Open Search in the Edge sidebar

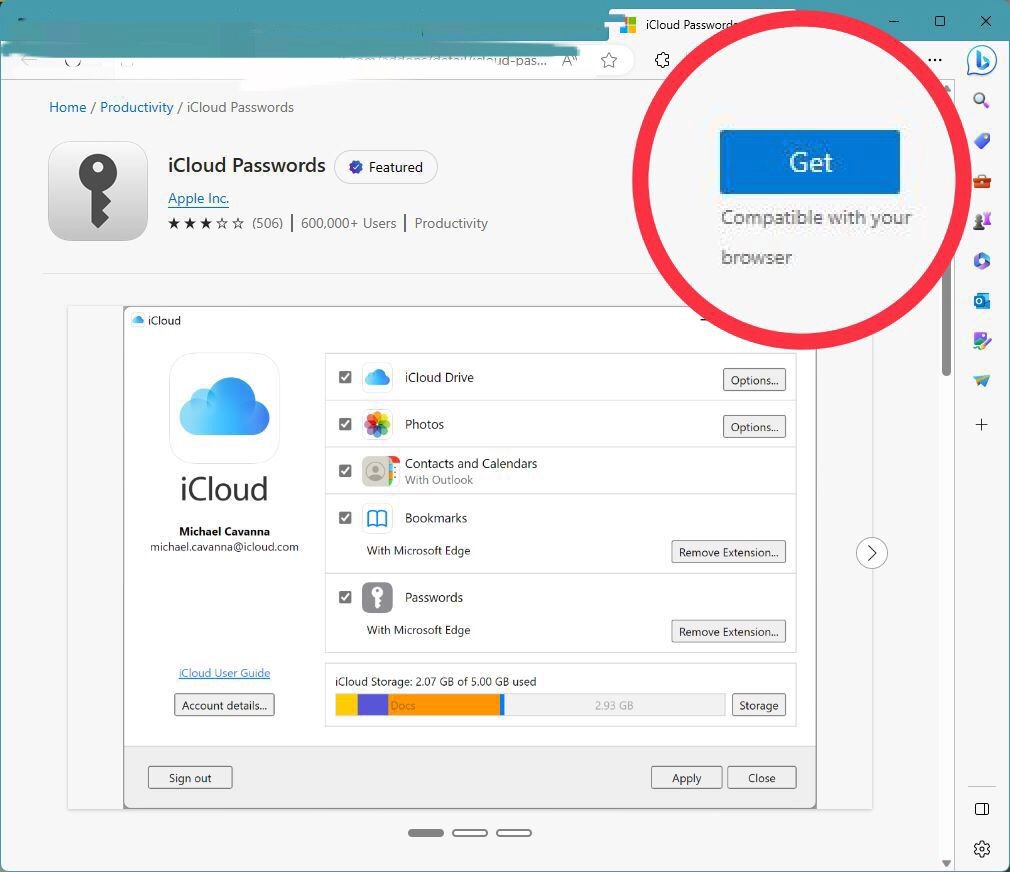981,100
